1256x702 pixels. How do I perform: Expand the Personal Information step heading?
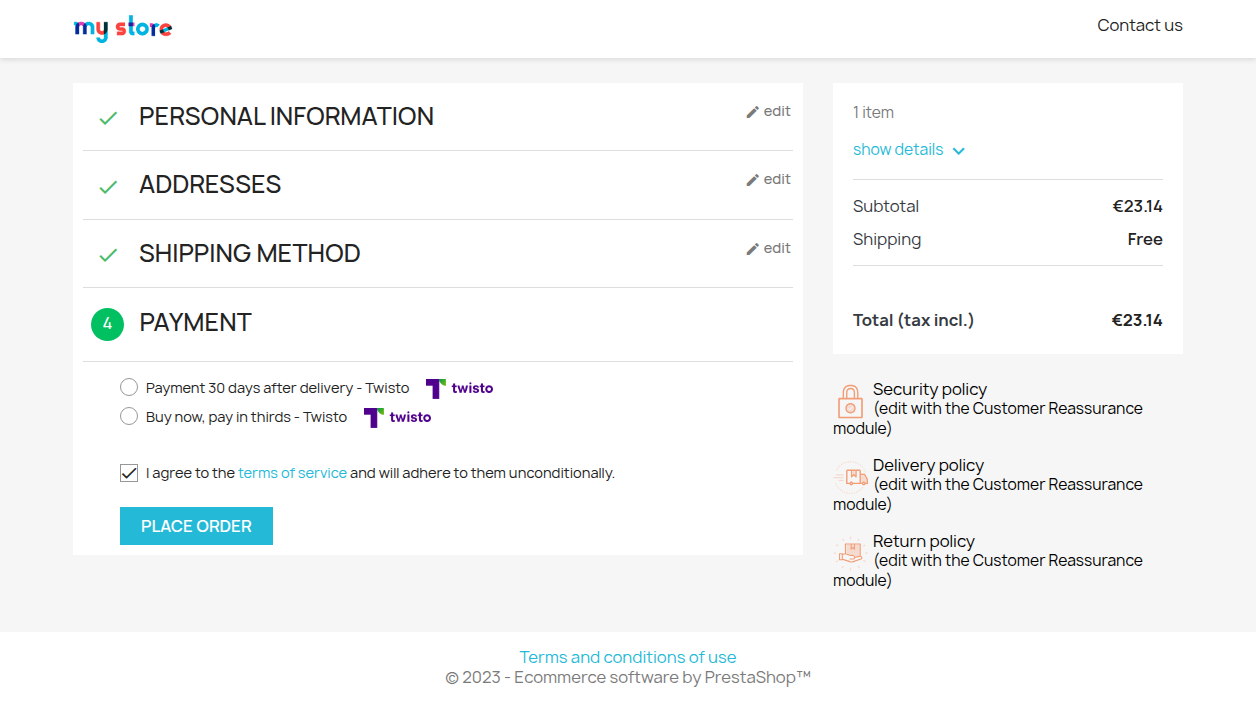pos(286,117)
